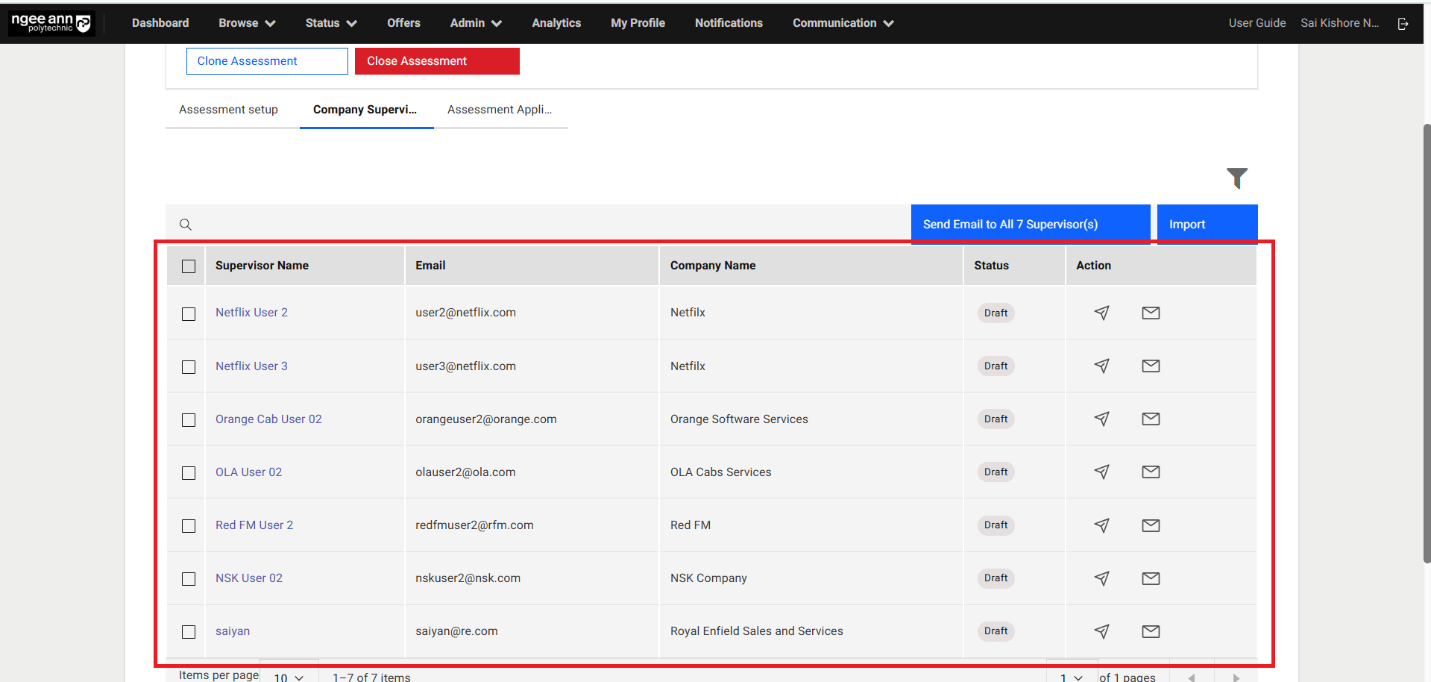Open Analytics from the top navigation
Viewport: 1431px width, 682px height.
tap(556, 23)
